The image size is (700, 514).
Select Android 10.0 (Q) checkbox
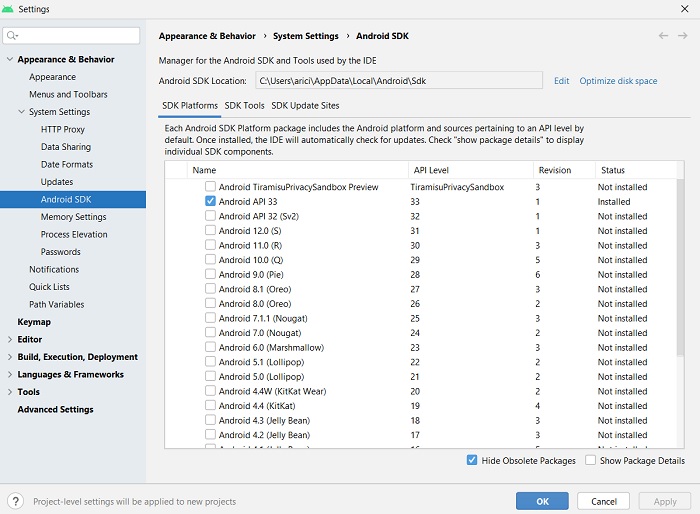[210, 259]
